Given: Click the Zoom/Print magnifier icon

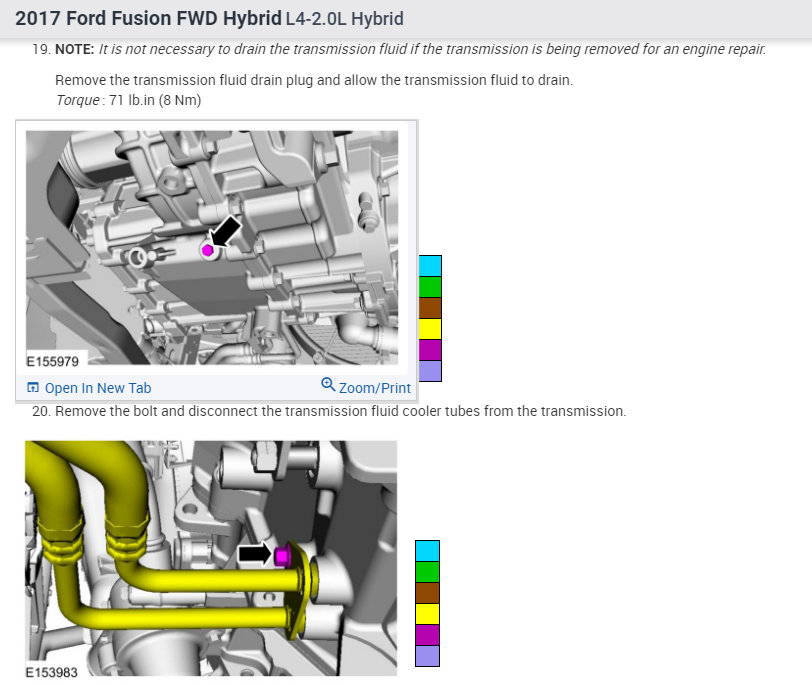Looking at the screenshot, I should 328,385.
